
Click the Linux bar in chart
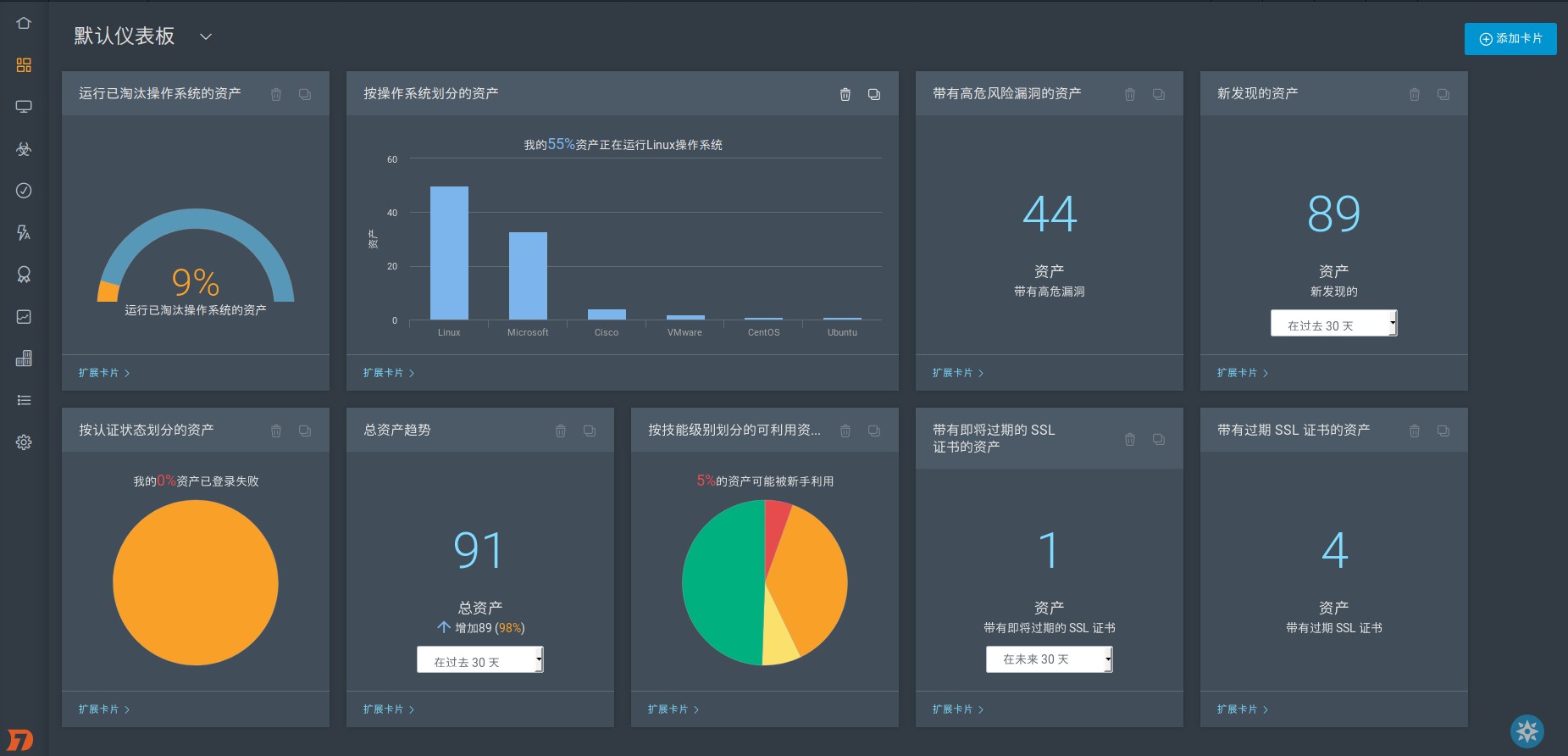449,253
